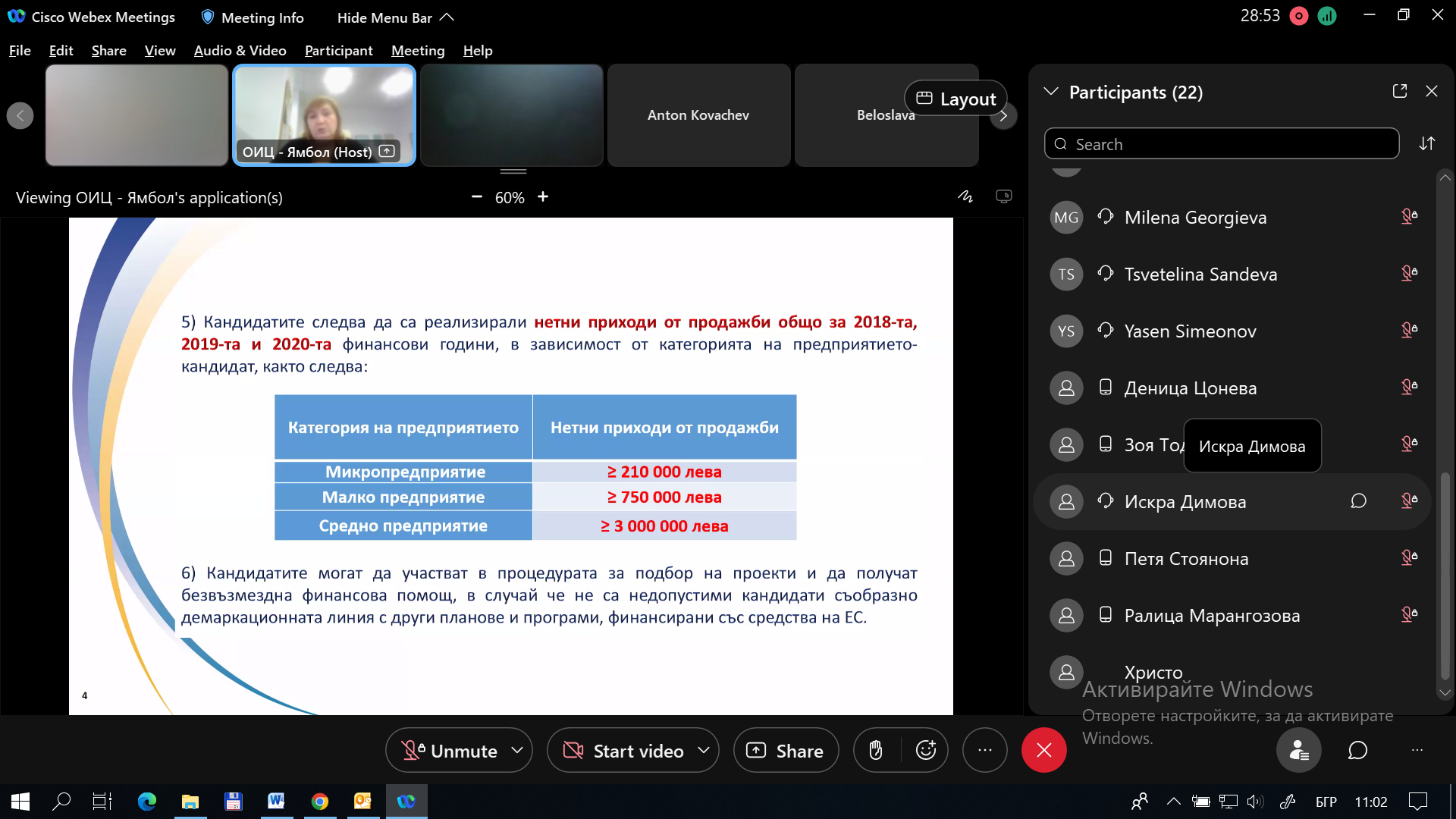Screen dimensions: 1456x819
Task: Click the annotate pen icon
Action: coord(965,196)
